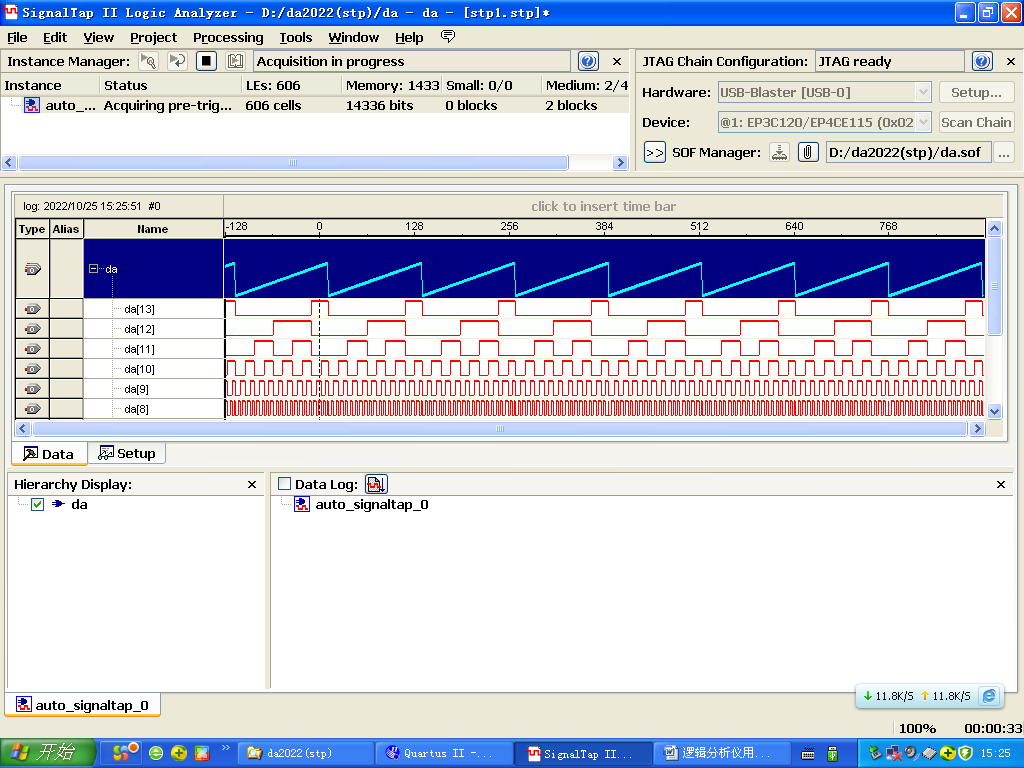Image resolution: width=1024 pixels, height=768 pixels.
Task: Open JTAG Chain Configuration help icon
Action: point(982,61)
